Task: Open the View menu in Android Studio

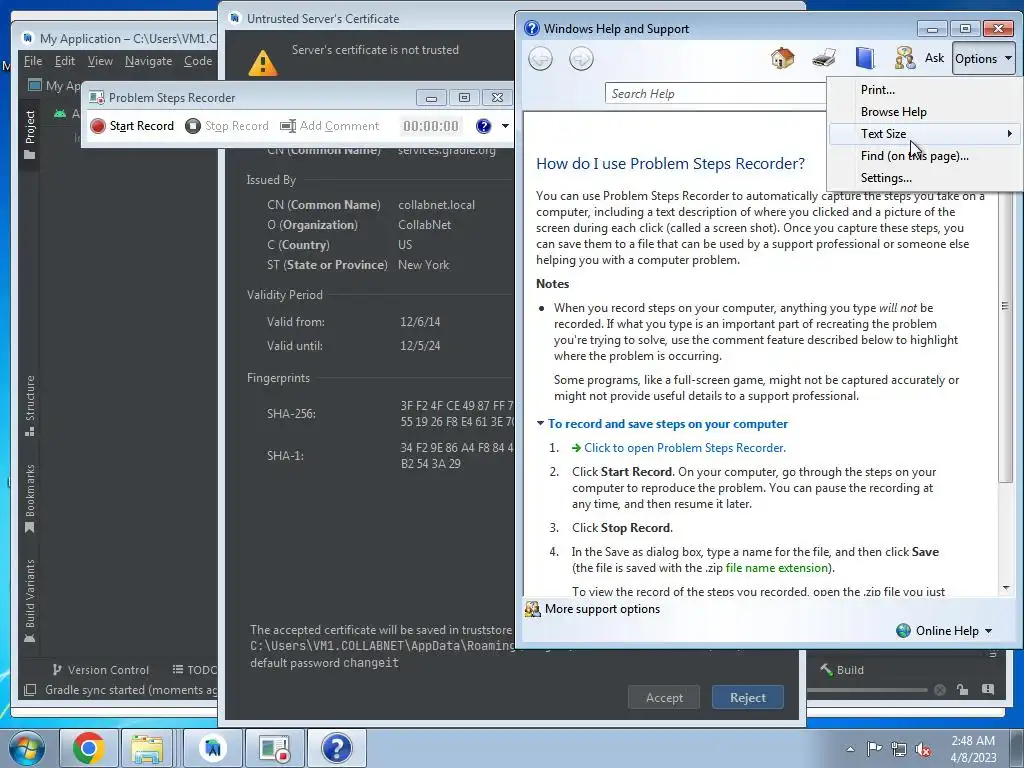Action: (x=100, y=61)
